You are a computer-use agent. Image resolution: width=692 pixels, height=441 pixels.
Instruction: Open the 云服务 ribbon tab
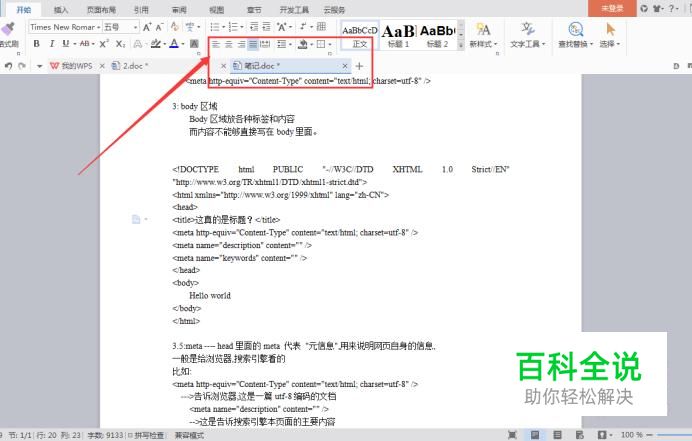click(334, 10)
